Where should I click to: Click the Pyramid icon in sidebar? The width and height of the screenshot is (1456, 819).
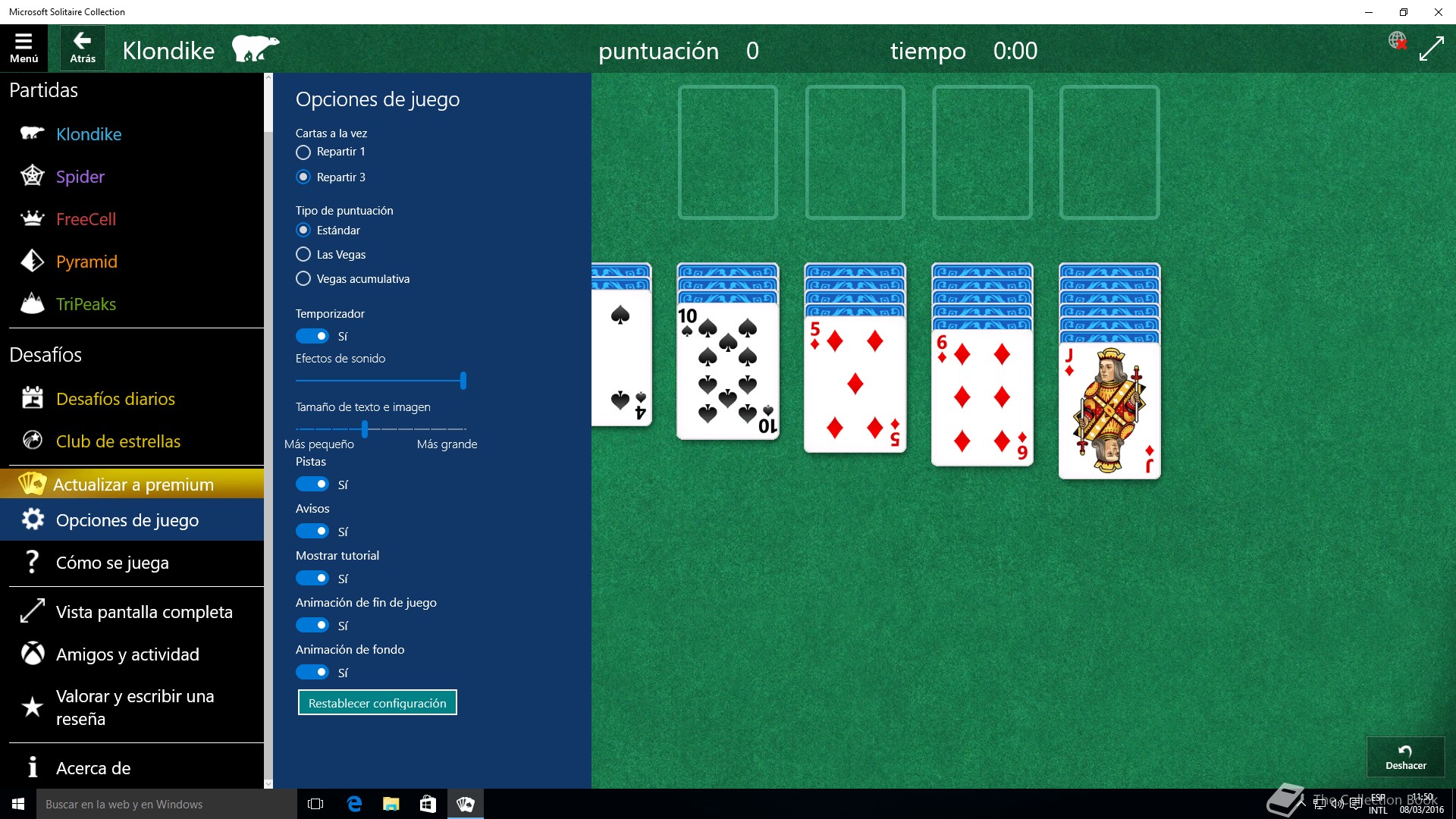(x=32, y=261)
